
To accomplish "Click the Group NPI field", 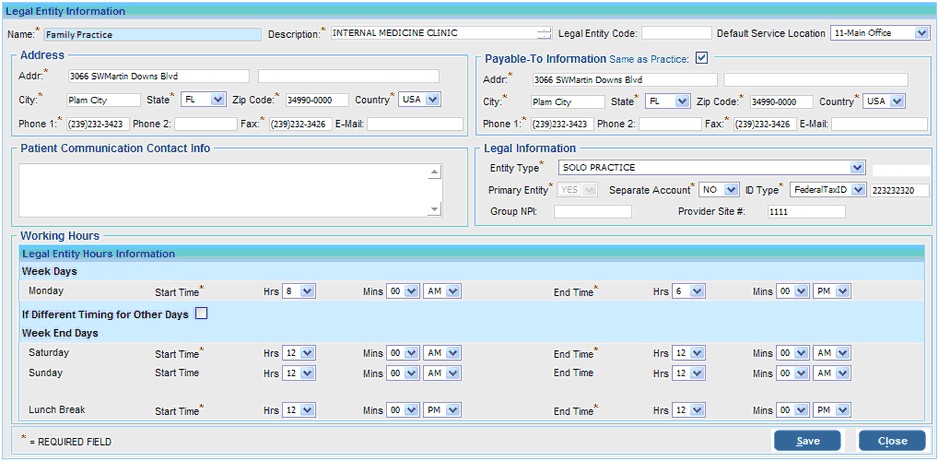I will [592, 212].
